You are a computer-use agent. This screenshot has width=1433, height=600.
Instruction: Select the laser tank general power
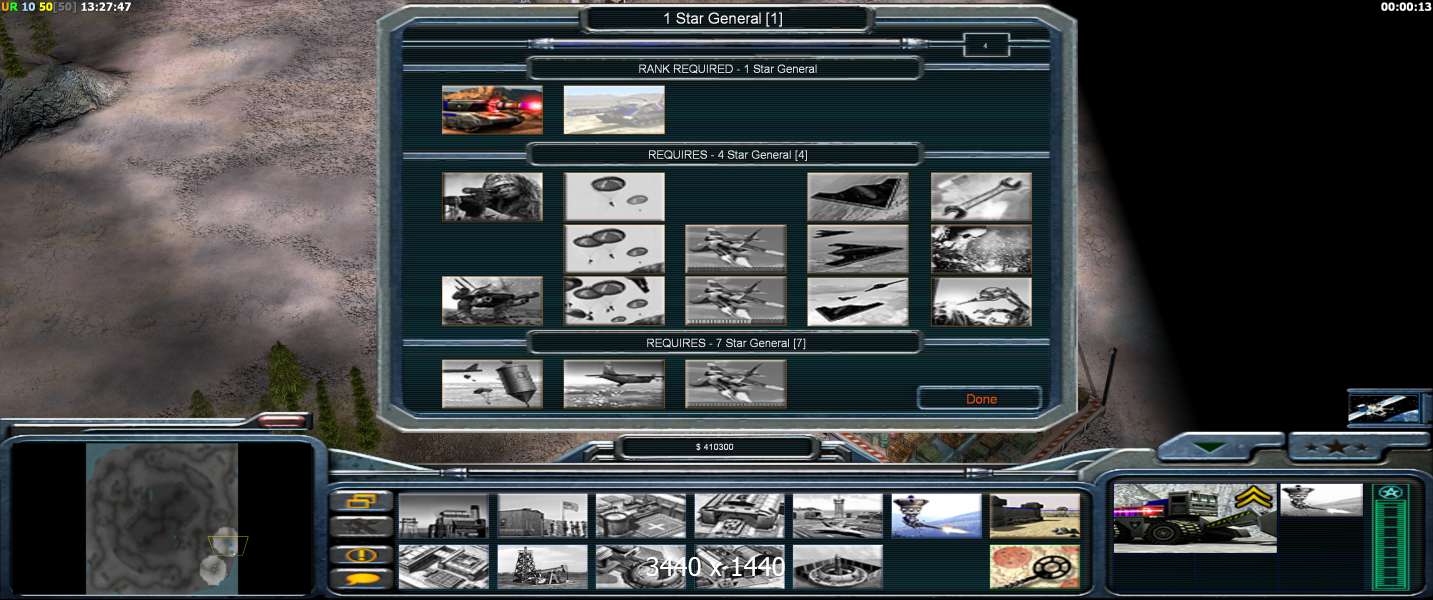pyautogui.click(x=492, y=110)
